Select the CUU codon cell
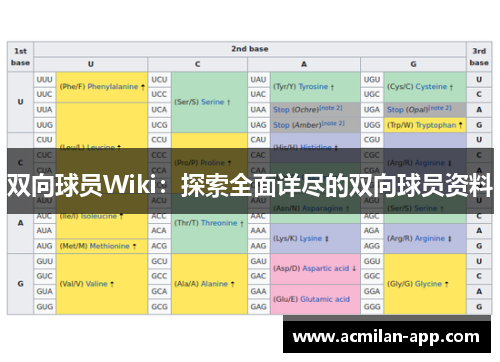The width and height of the screenshot is (500, 362). click(x=45, y=140)
